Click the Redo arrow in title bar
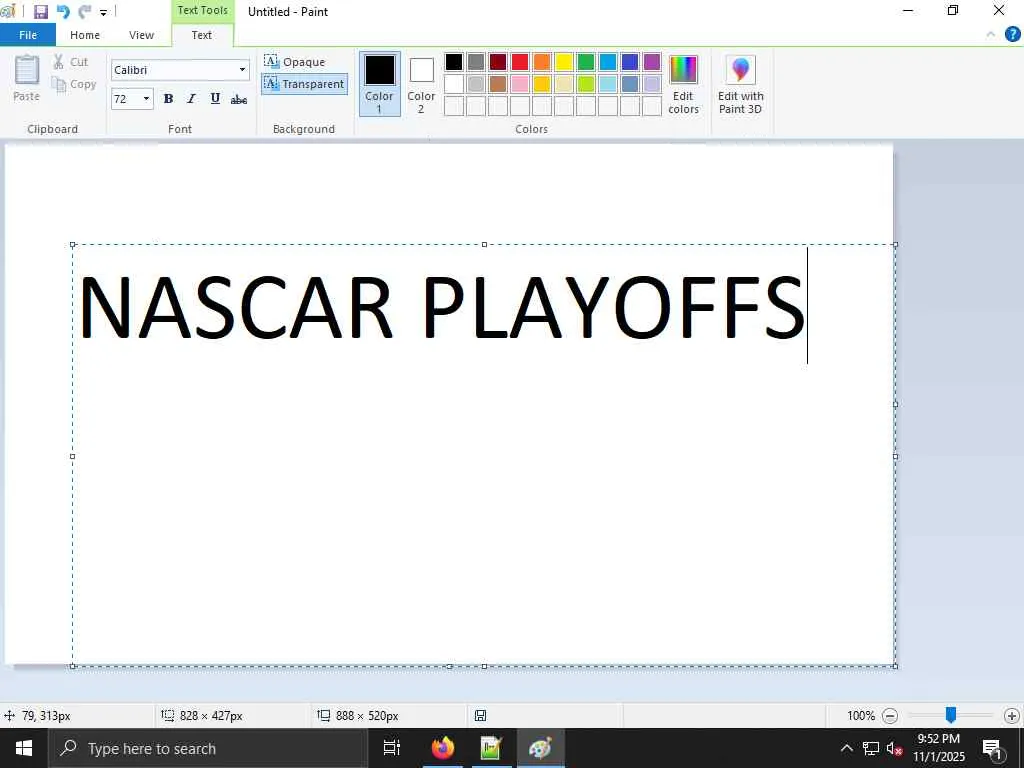The image size is (1024, 768). tap(85, 12)
